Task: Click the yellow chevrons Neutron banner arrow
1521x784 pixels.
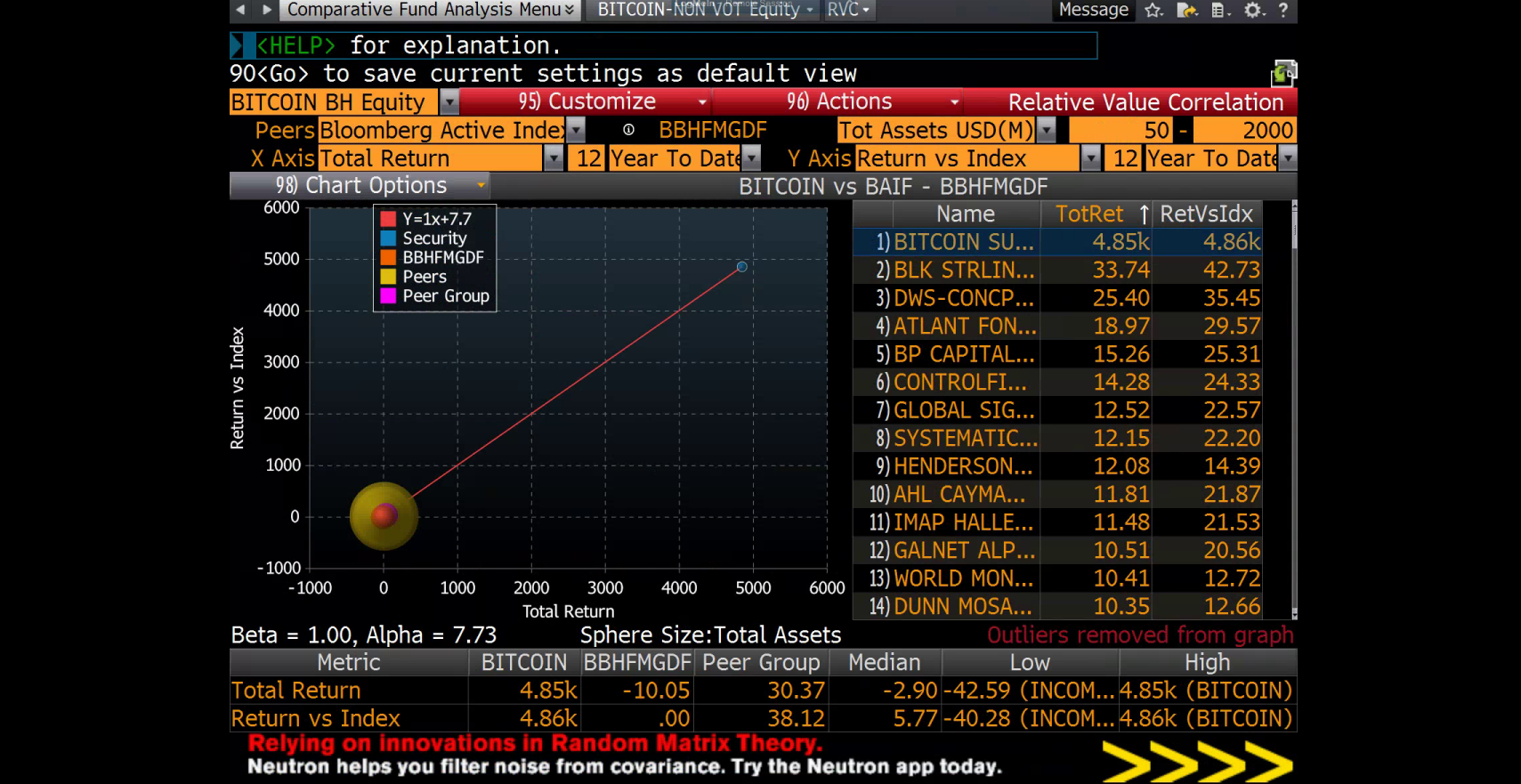Action: tap(1197, 762)
